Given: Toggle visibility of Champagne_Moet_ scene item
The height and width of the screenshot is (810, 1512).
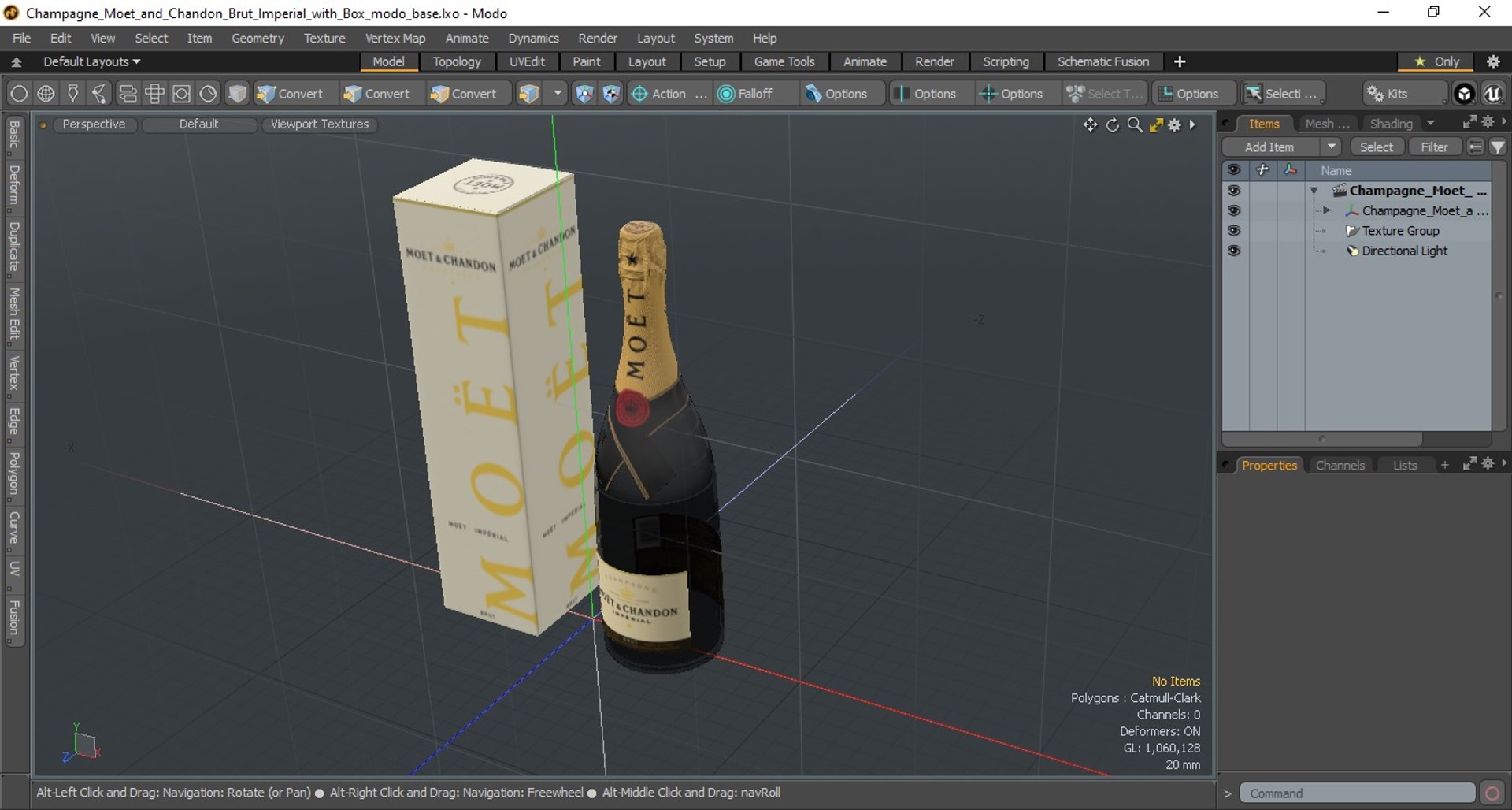Looking at the screenshot, I should [x=1233, y=191].
